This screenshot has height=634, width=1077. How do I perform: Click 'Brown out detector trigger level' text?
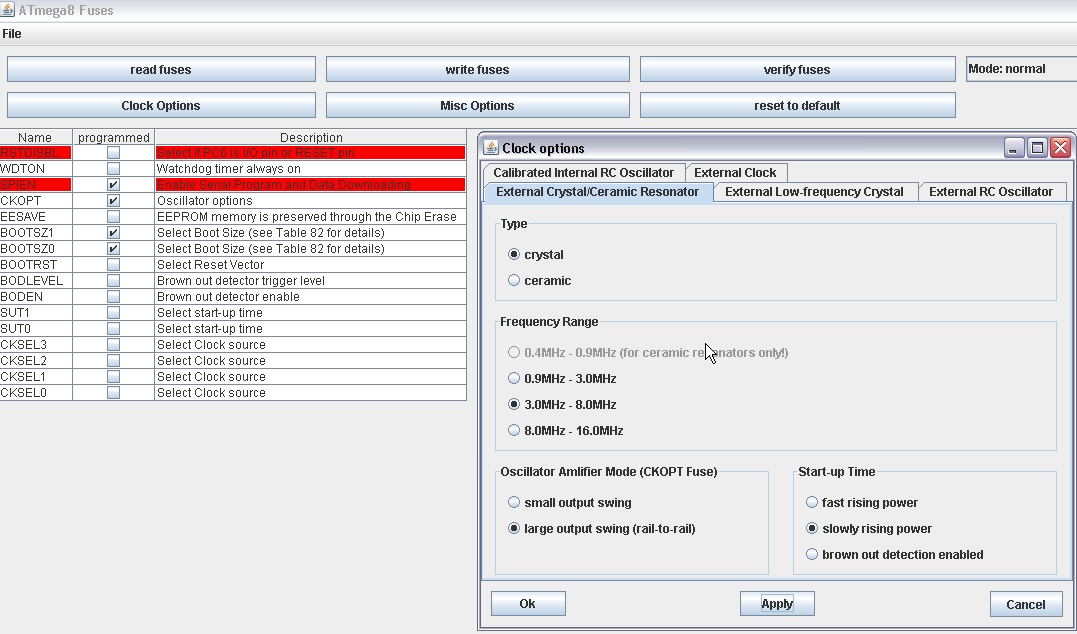pyautogui.click(x=240, y=281)
